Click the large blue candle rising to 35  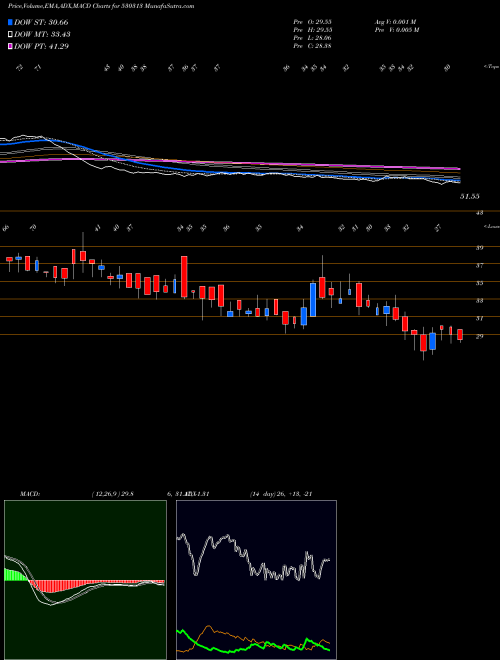313,300
